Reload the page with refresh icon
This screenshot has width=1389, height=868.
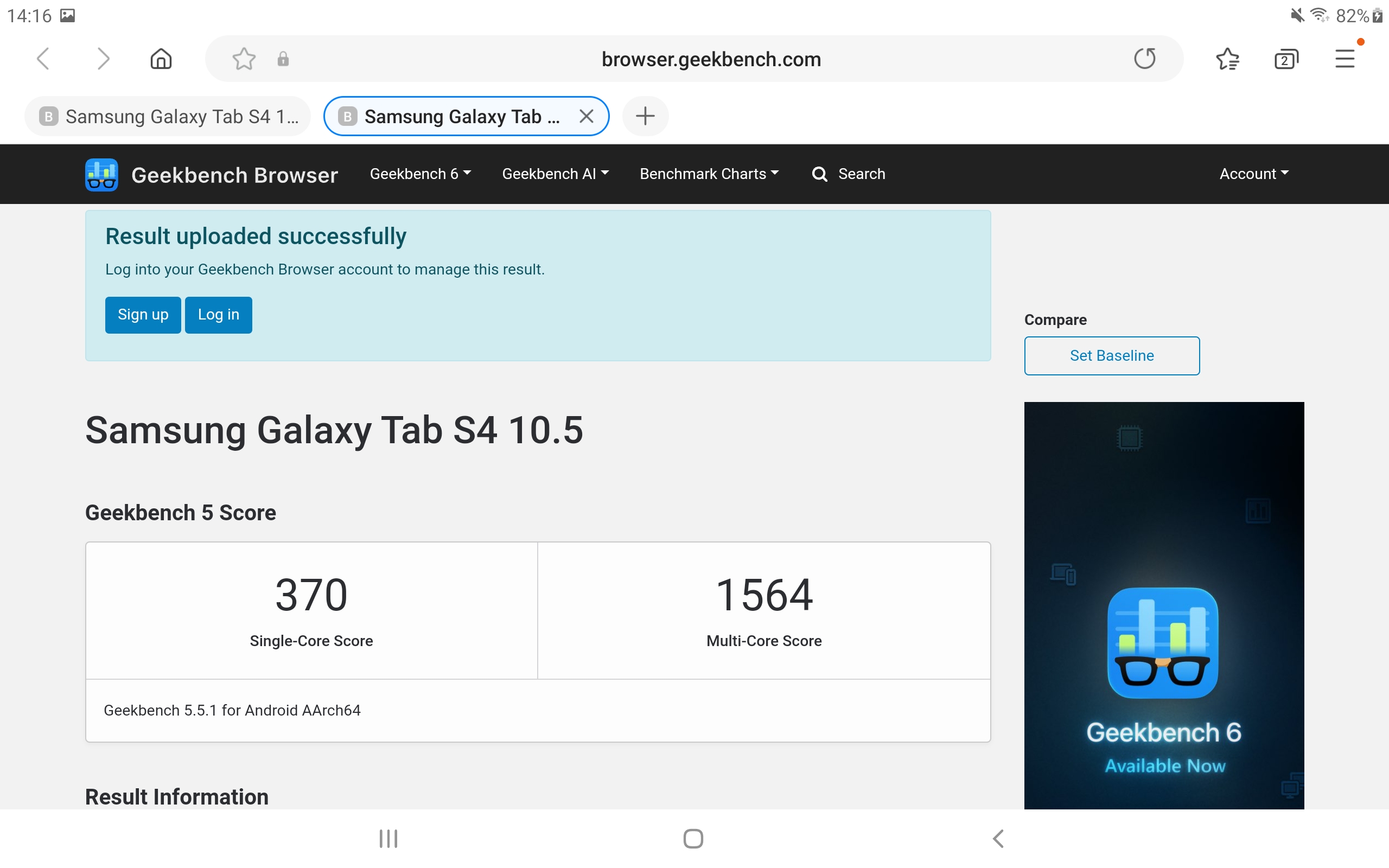click(1144, 59)
